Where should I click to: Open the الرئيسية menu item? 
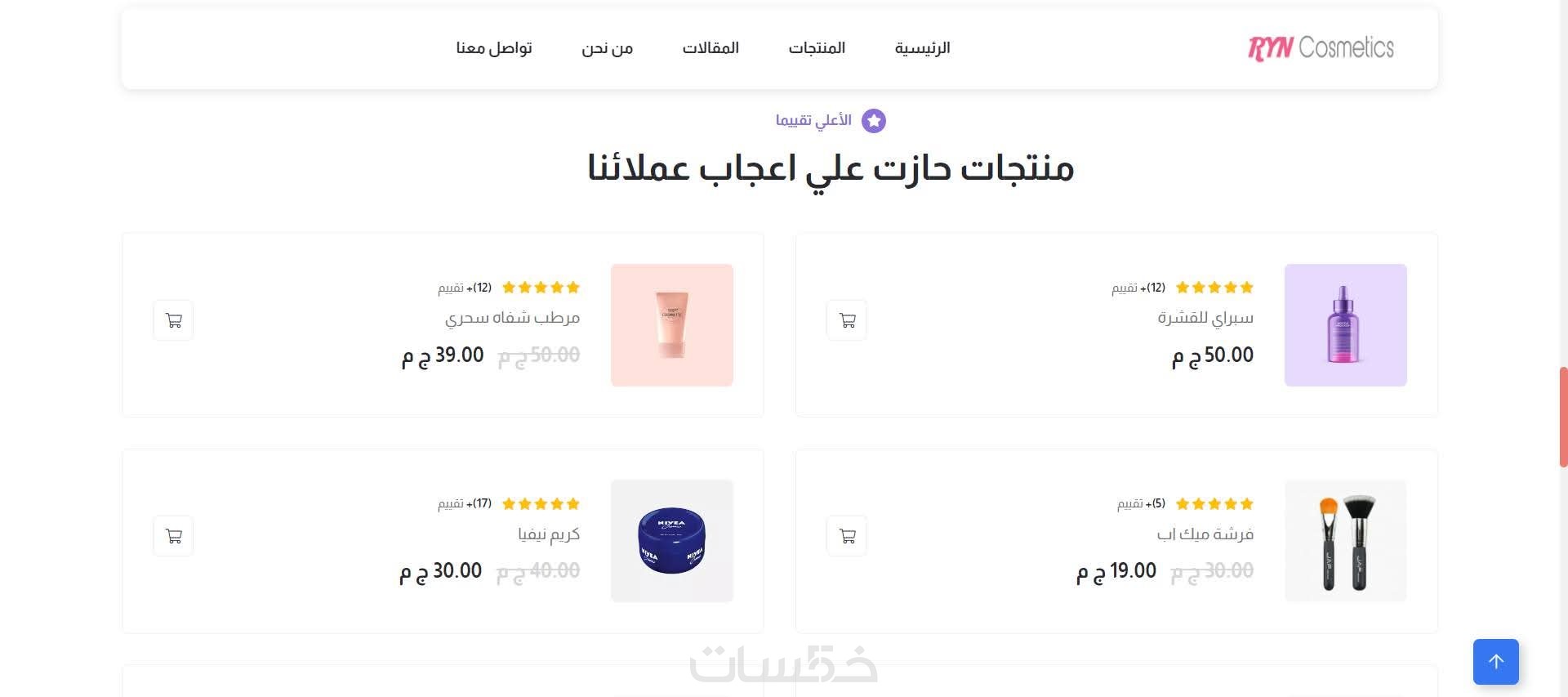tap(922, 48)
